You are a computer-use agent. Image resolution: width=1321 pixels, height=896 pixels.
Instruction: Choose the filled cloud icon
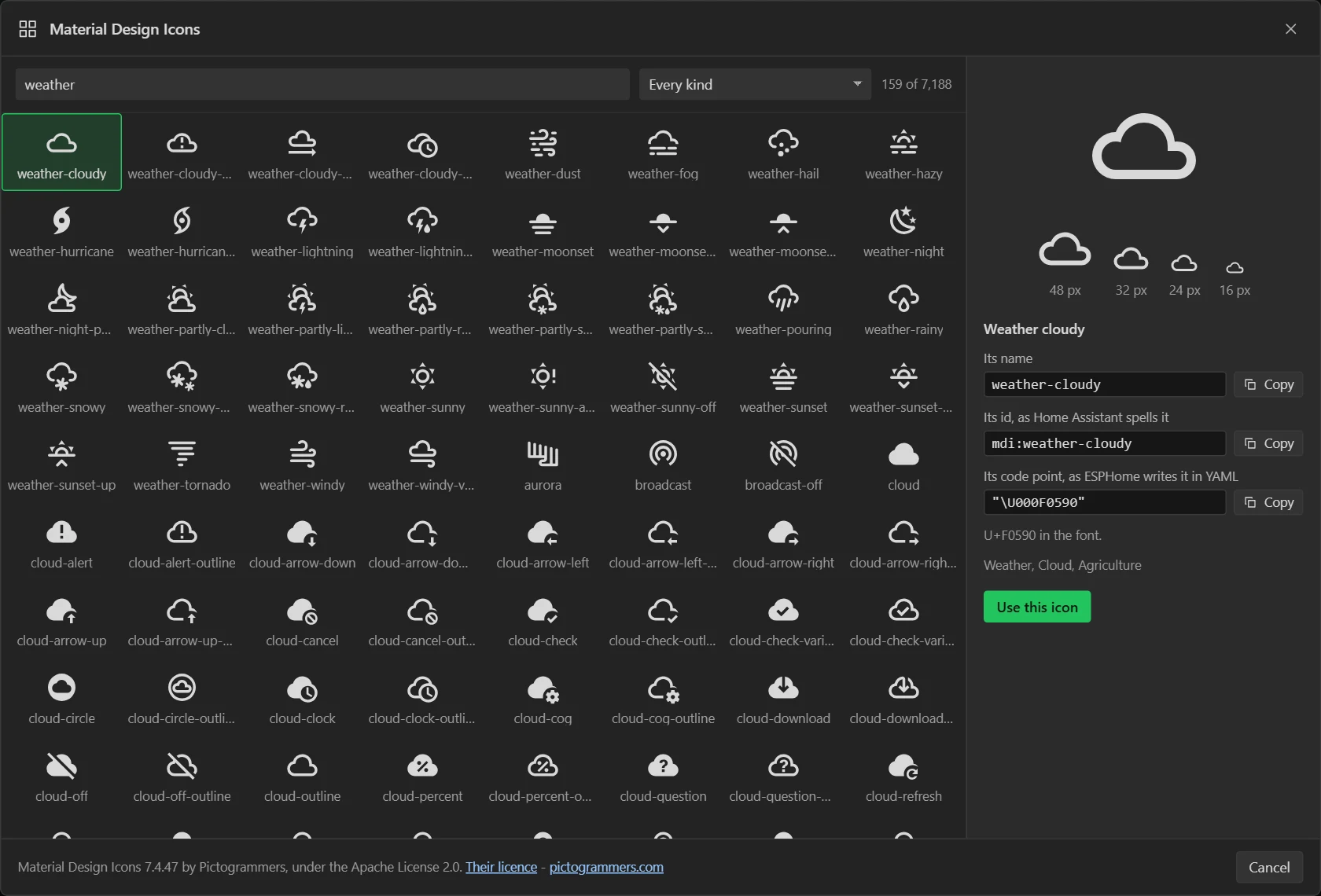tap(903, 464)
